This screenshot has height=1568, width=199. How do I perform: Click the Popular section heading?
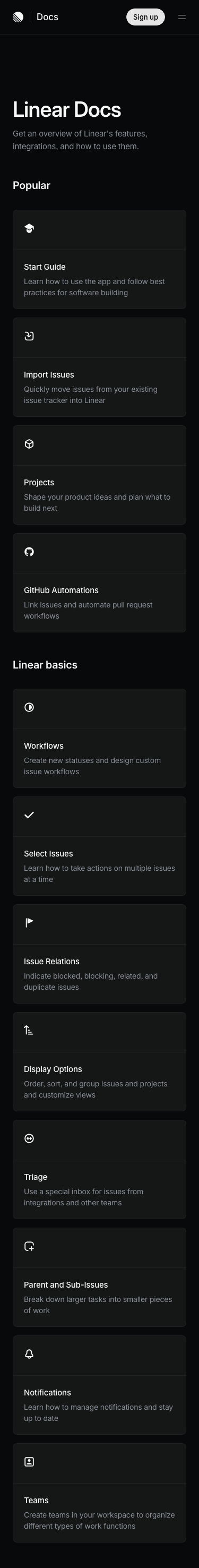pos(32,186)
